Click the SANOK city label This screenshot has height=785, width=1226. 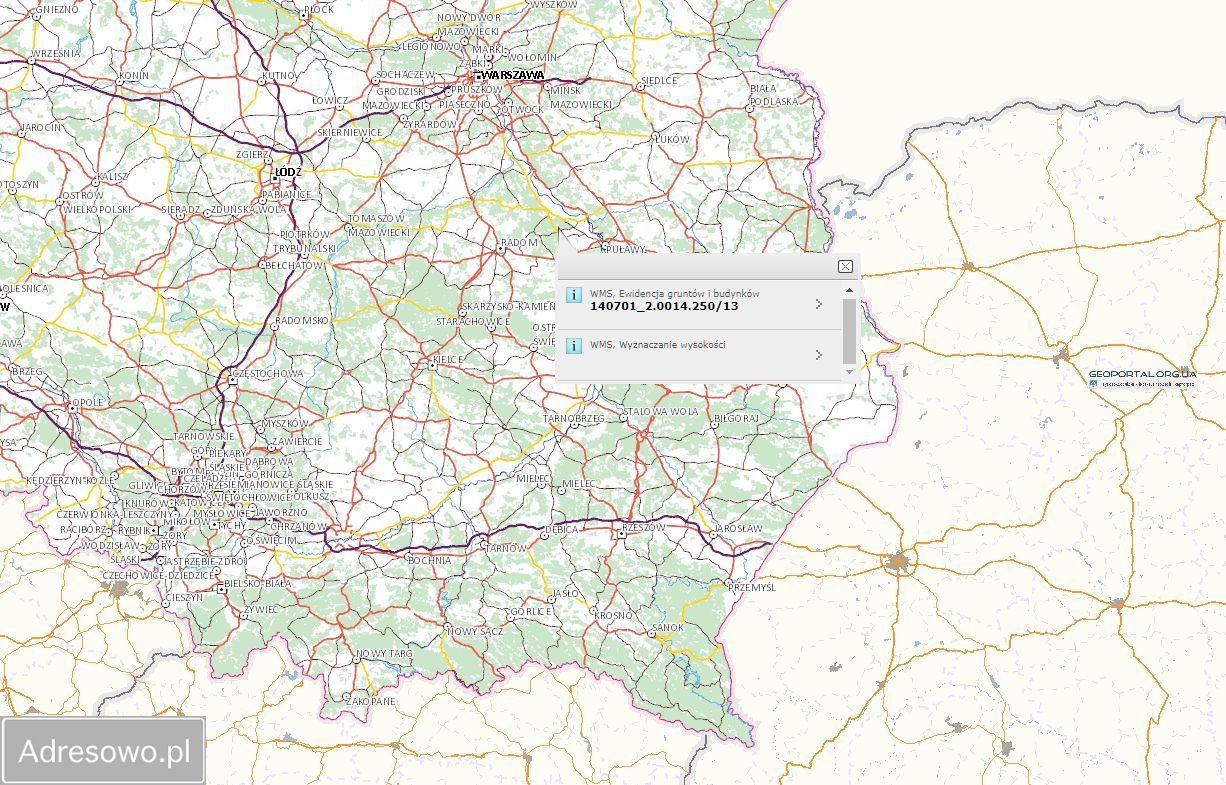(x=667, y=628)
